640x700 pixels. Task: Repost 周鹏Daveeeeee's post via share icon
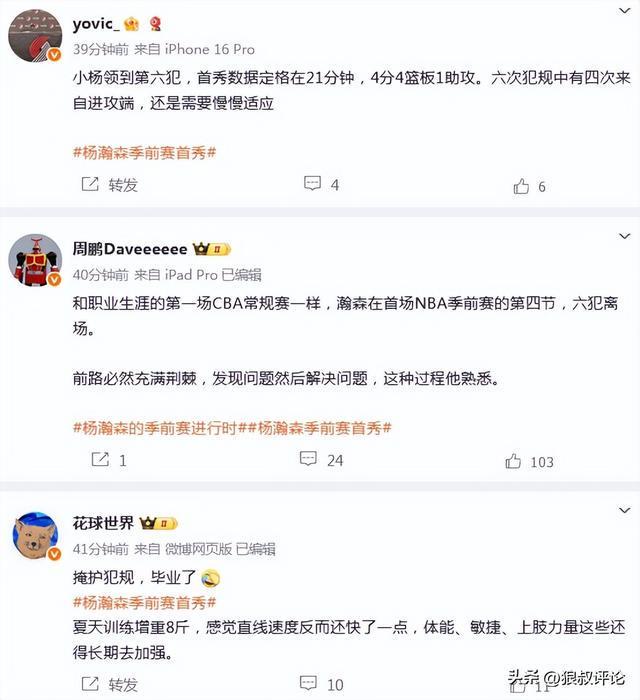(100, 459)
